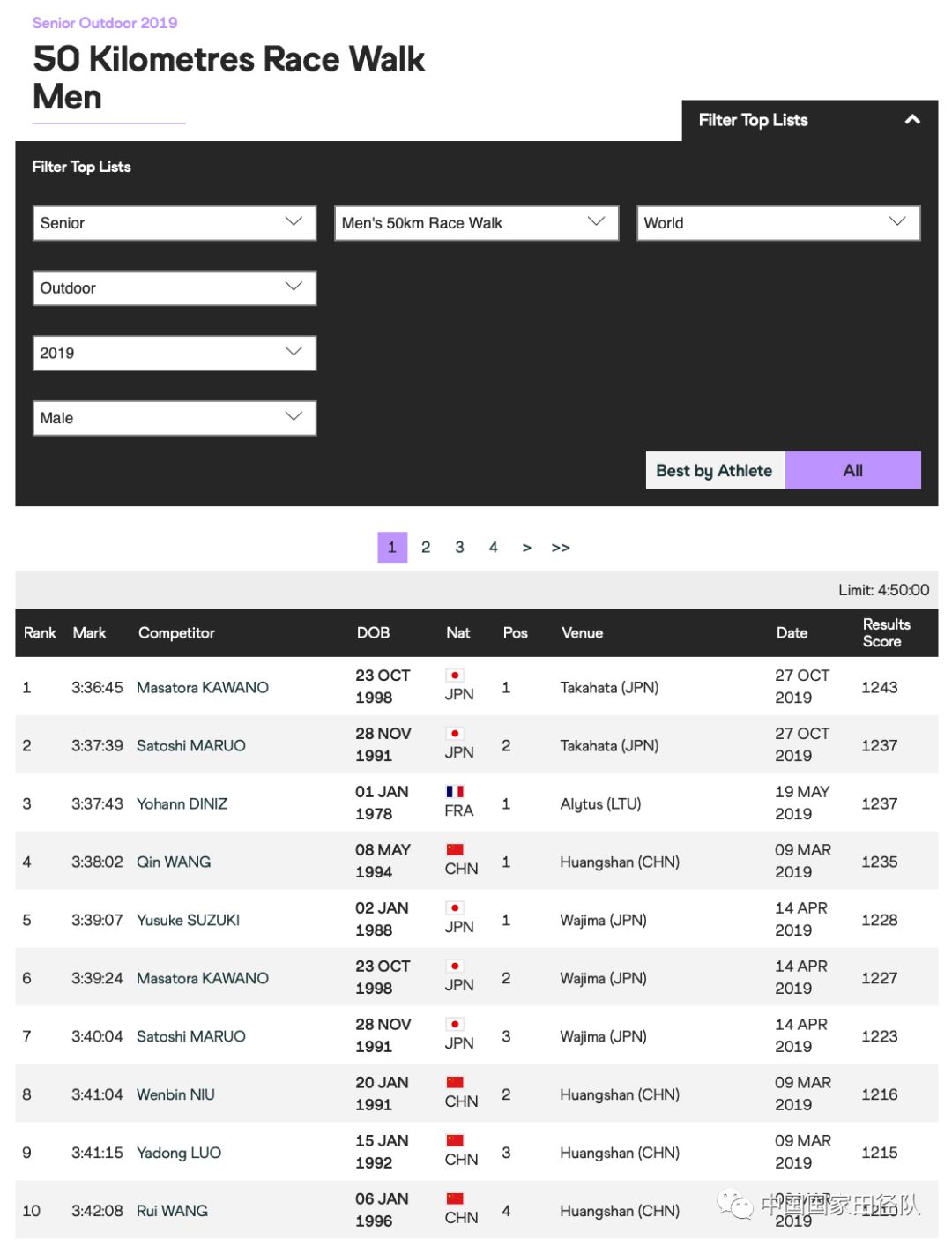Screen dimensions: 952x1247
Task: Click the Date column header
Action: point(792,632)
